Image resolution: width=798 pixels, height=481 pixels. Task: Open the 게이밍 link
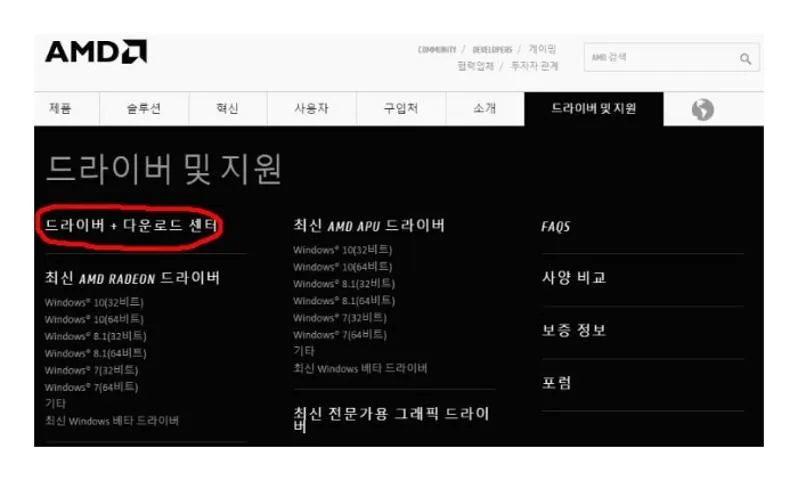pyautogui.click(x=542, y=49)
